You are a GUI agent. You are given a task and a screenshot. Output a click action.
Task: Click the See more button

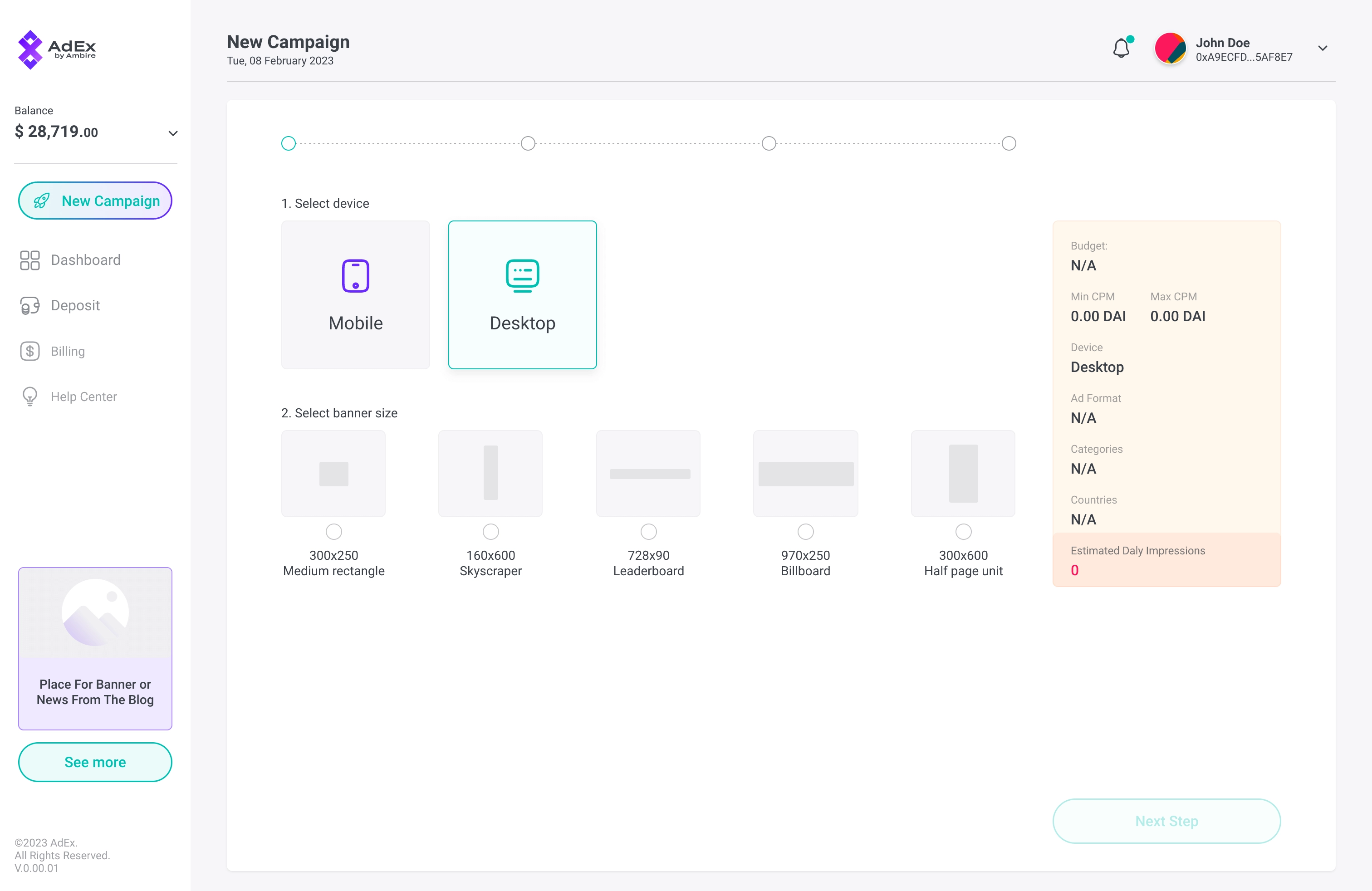[x=95, y=762]
